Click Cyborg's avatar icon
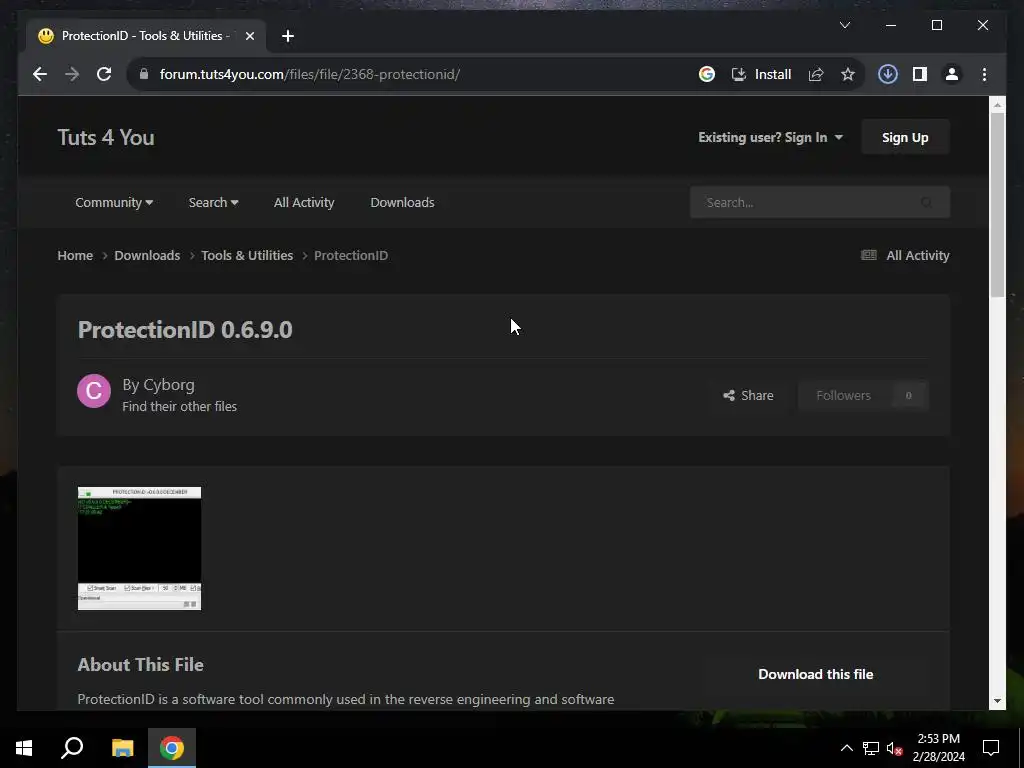This screenshot has width=1024, height=768. point(94,391)
